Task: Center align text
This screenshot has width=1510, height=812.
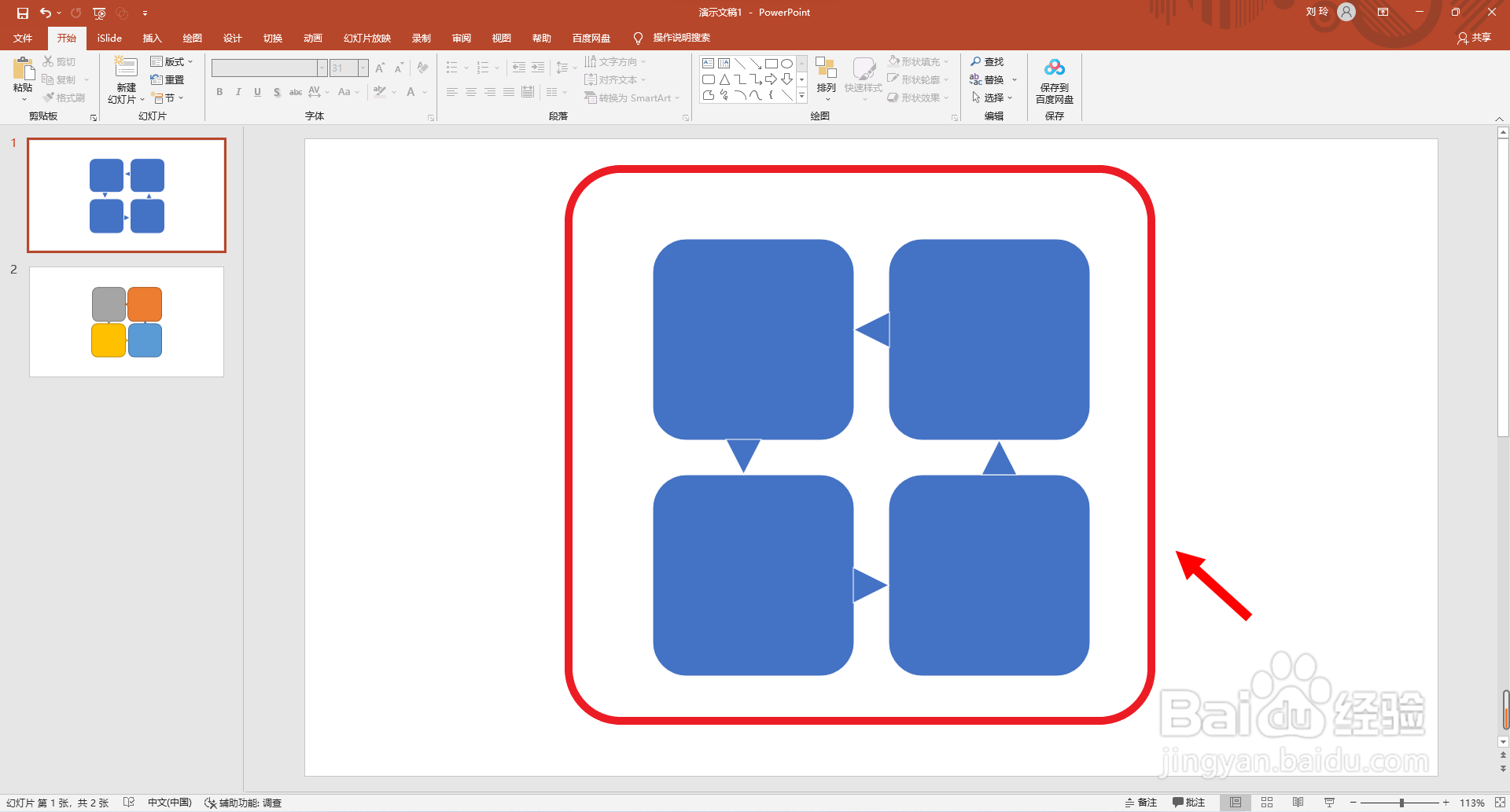Action: 471,92
